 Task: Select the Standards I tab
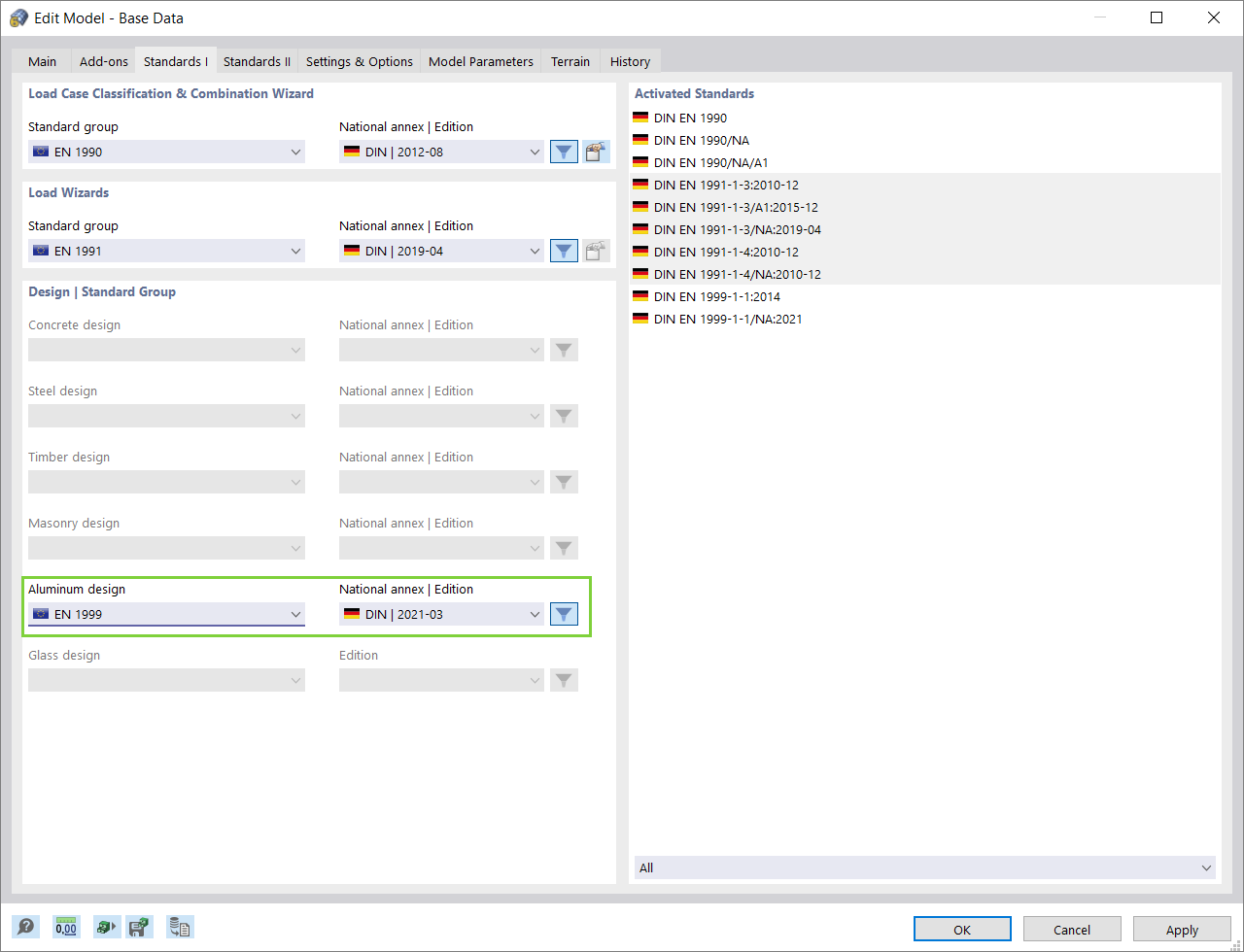tap(176, 61)
